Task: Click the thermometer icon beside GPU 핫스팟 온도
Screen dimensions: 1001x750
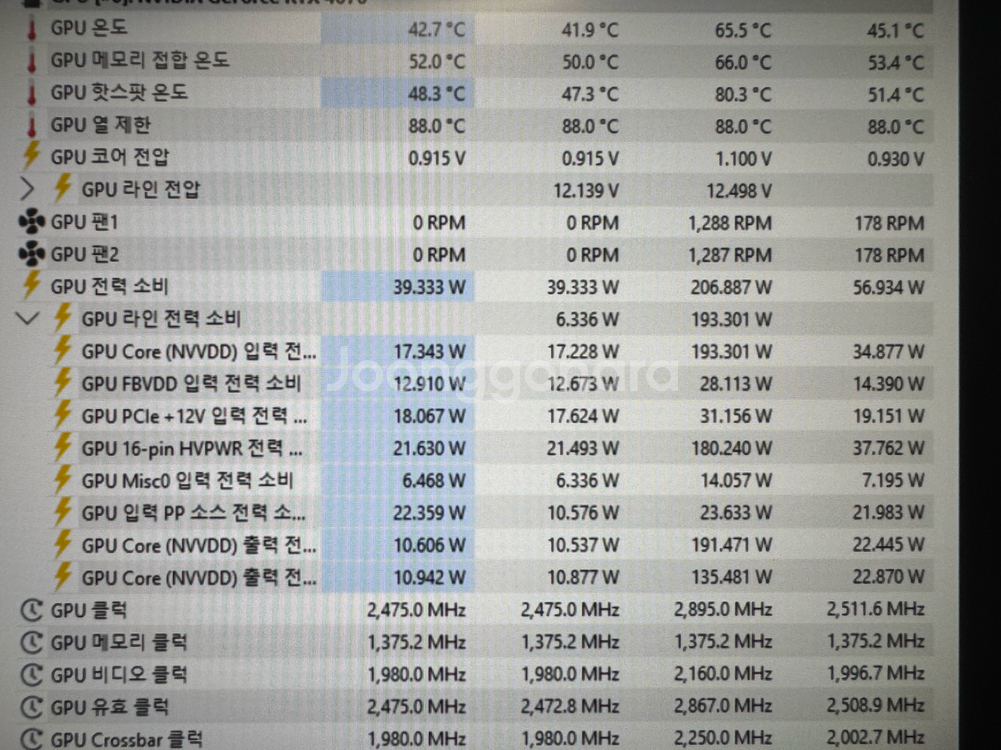Action: click(x=31, y=94)
